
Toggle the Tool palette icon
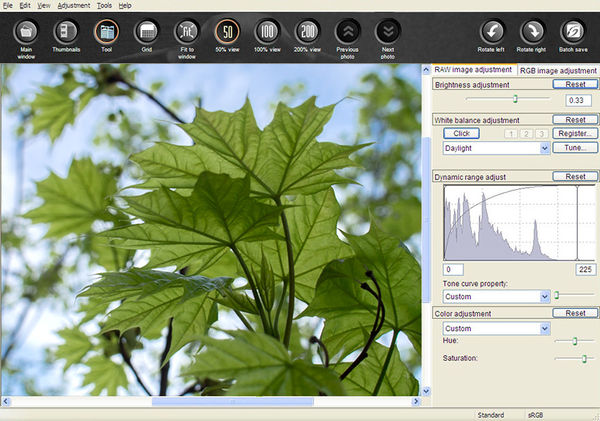click(106, 32)
